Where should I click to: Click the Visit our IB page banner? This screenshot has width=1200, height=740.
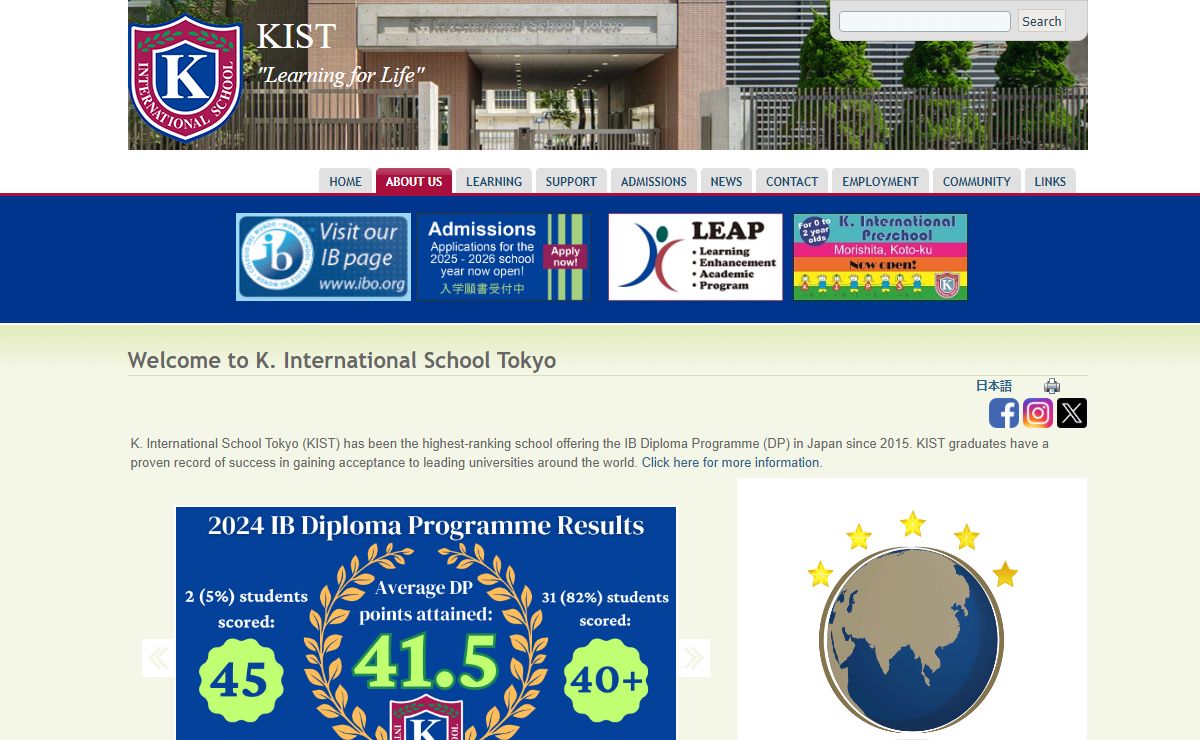pyautogui.click(x=323, y=257)
